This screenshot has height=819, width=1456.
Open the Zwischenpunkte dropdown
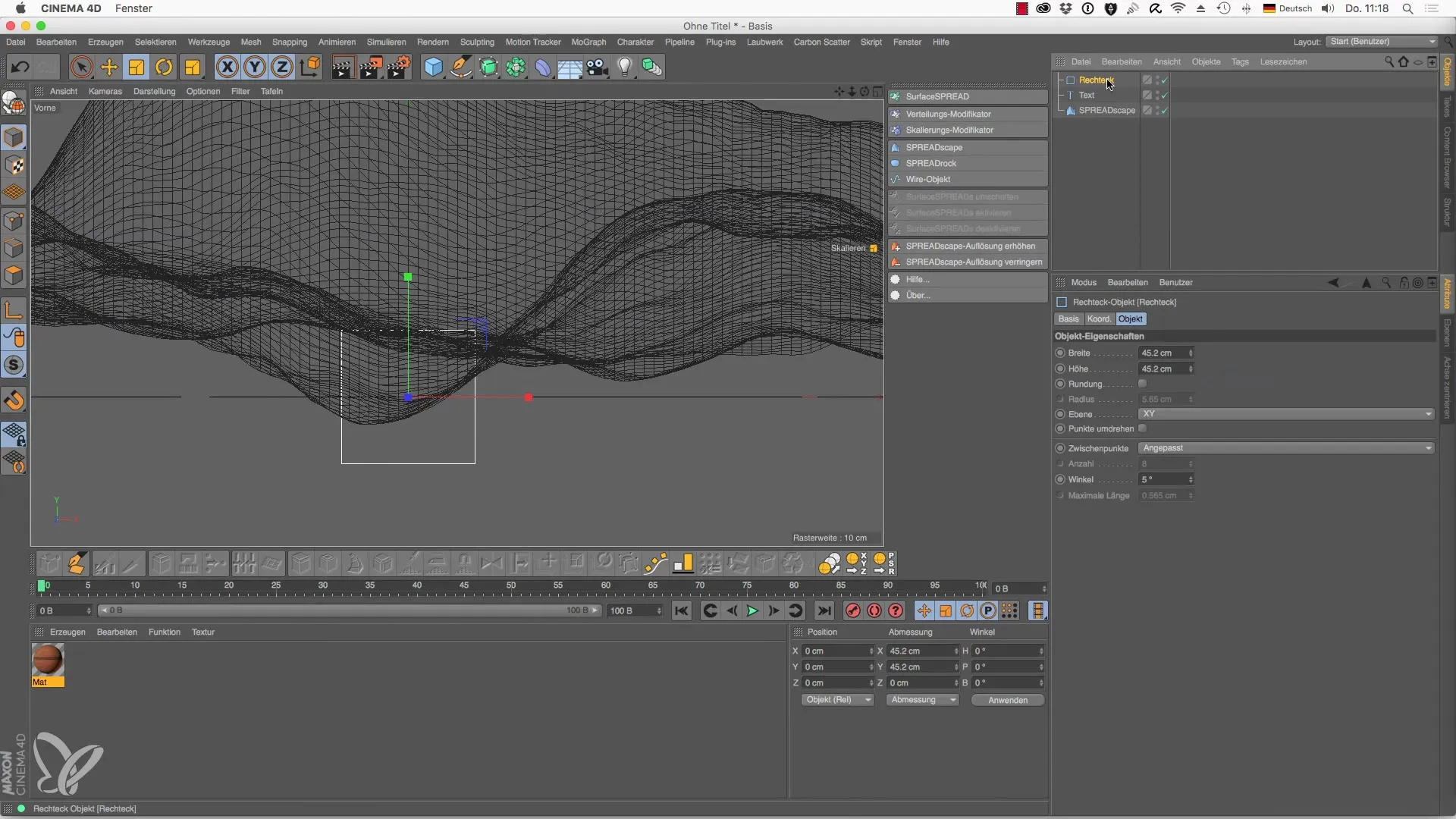1286,448
